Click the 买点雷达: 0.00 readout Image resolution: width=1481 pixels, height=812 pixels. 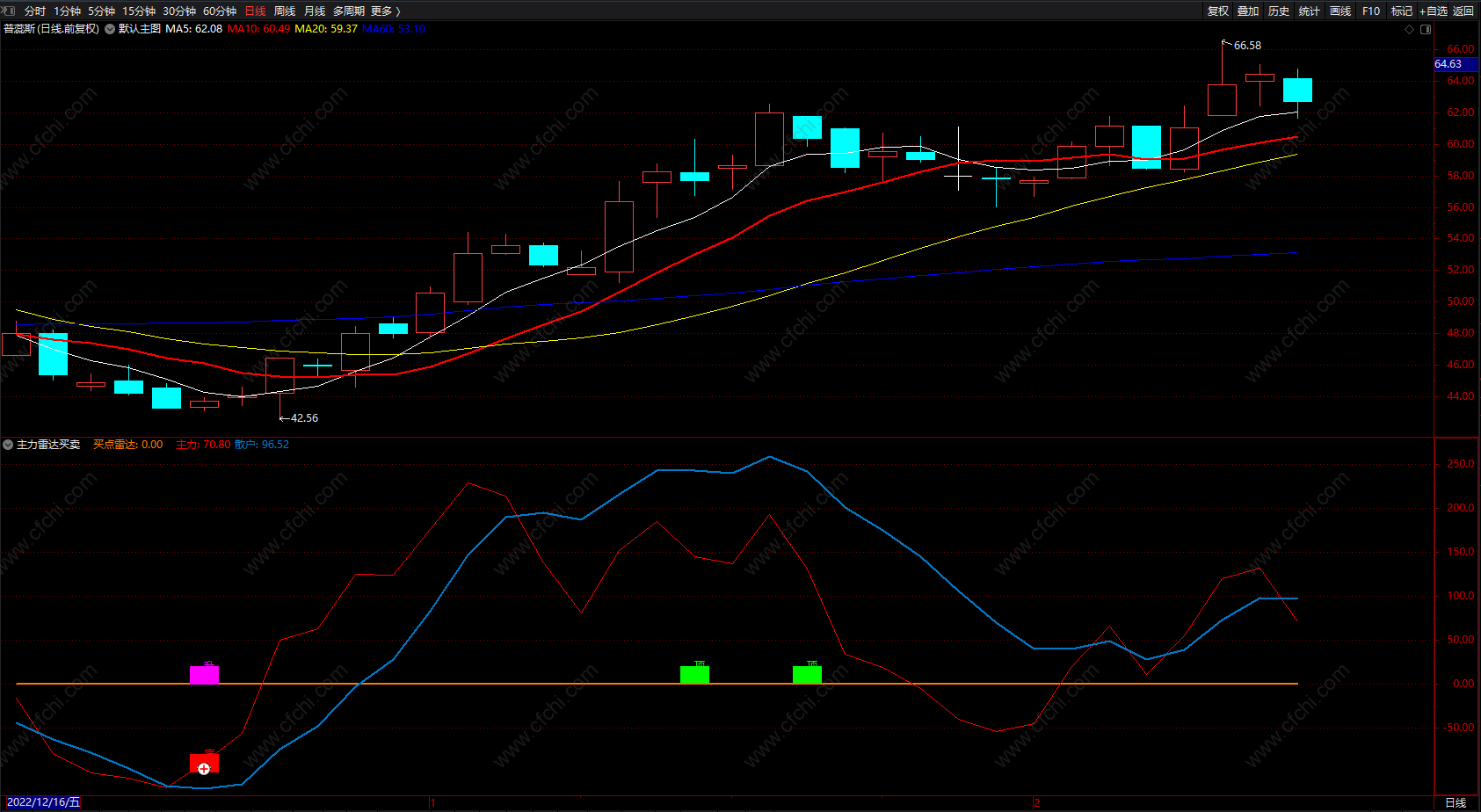point(128,445)
